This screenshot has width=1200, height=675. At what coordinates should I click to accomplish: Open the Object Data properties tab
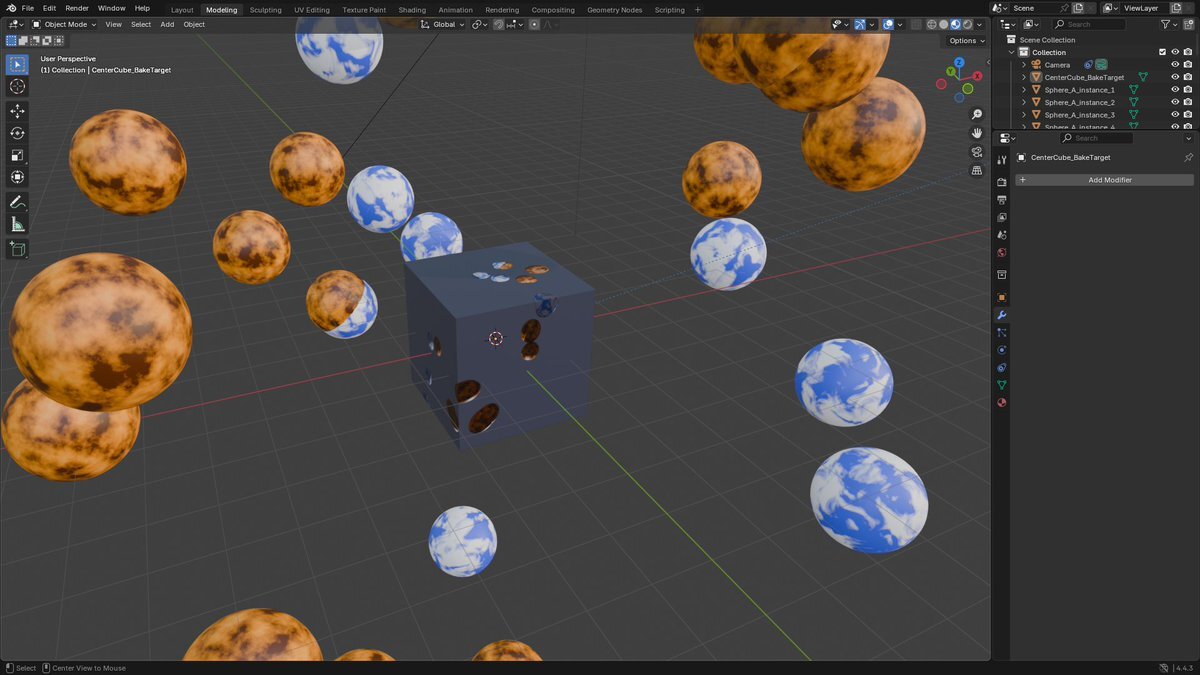pyautogui.click(x=1002, y=385)
